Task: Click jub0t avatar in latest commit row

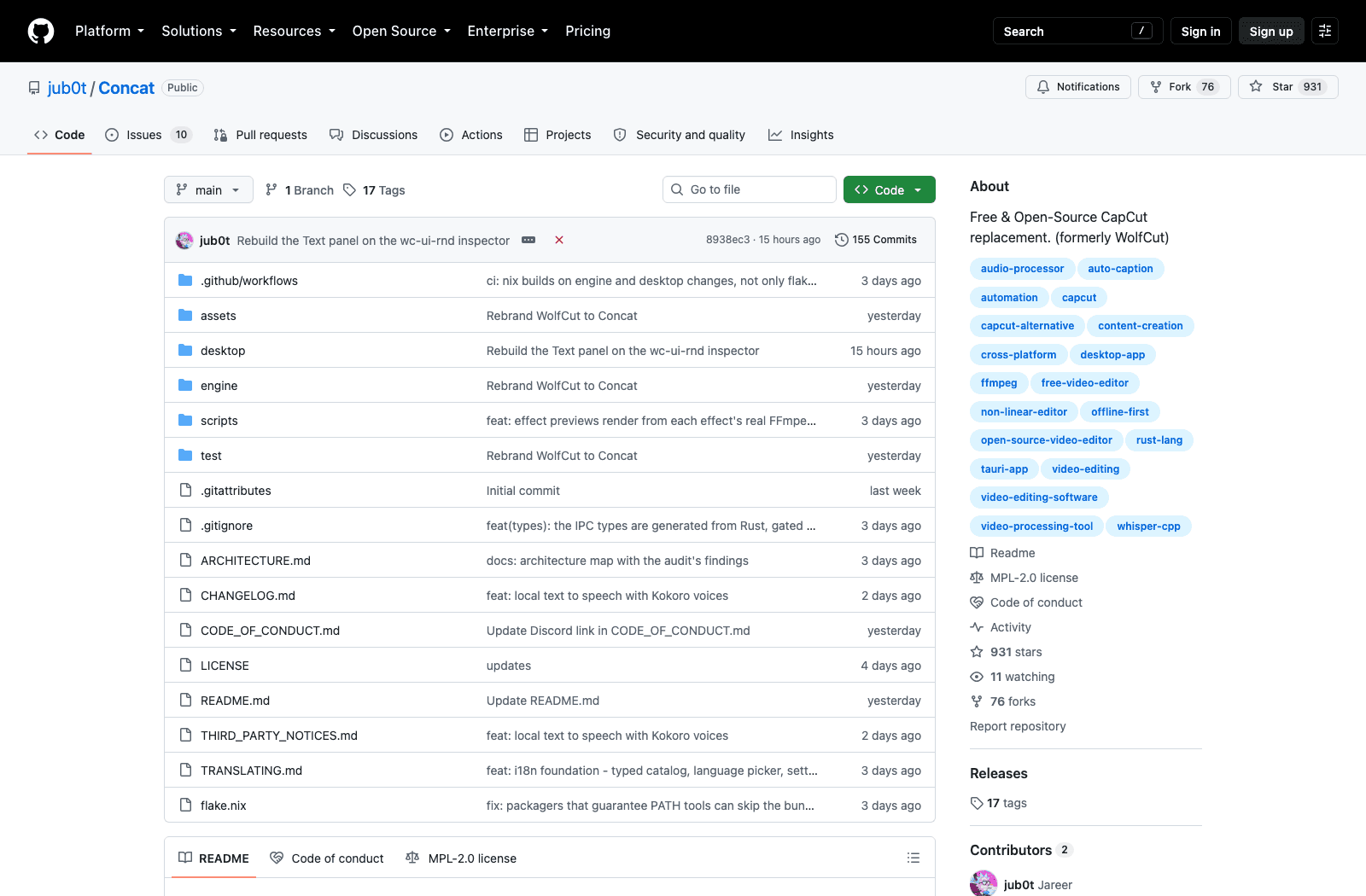Action: (x=184, y=240)
